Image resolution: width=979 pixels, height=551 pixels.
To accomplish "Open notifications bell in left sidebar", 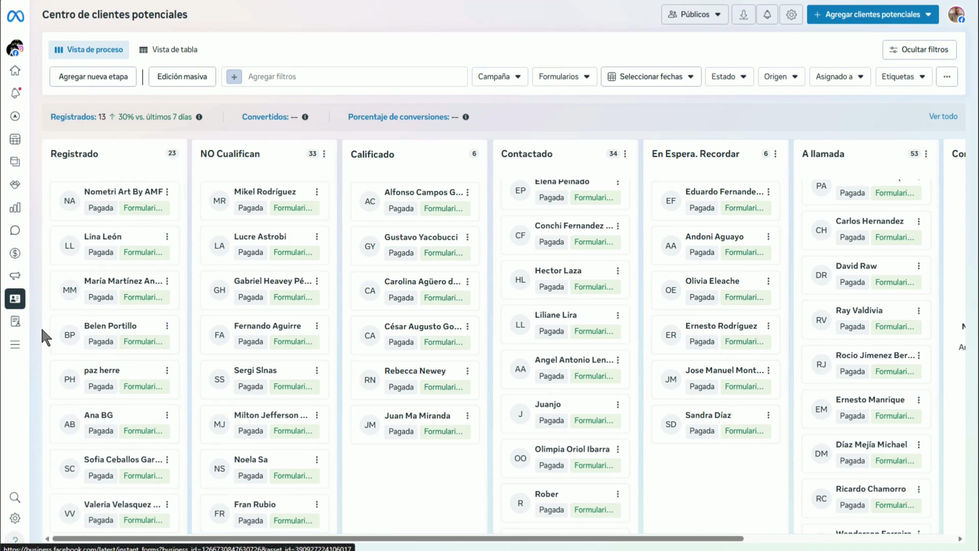I will 15,93.
